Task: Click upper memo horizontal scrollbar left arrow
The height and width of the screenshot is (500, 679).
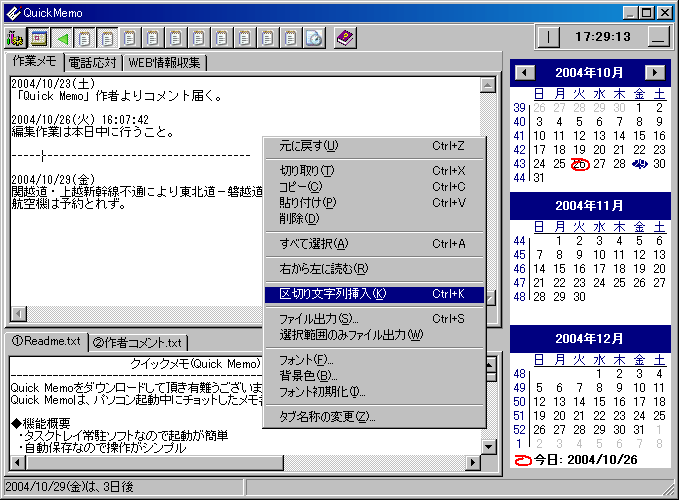Action: (x=19, y=313)
